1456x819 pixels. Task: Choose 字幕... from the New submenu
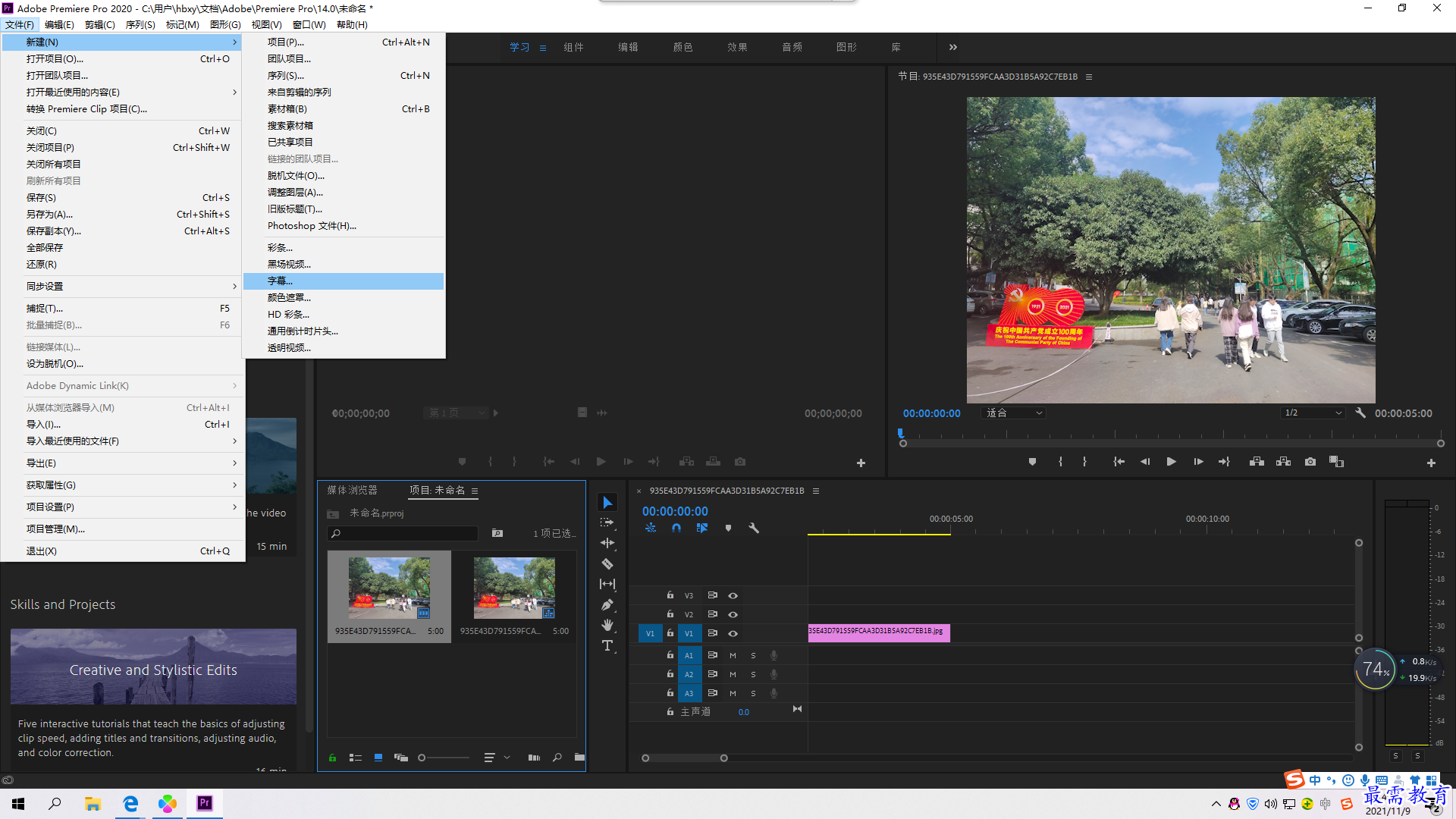pyautogui.click(x=344, y=281)
